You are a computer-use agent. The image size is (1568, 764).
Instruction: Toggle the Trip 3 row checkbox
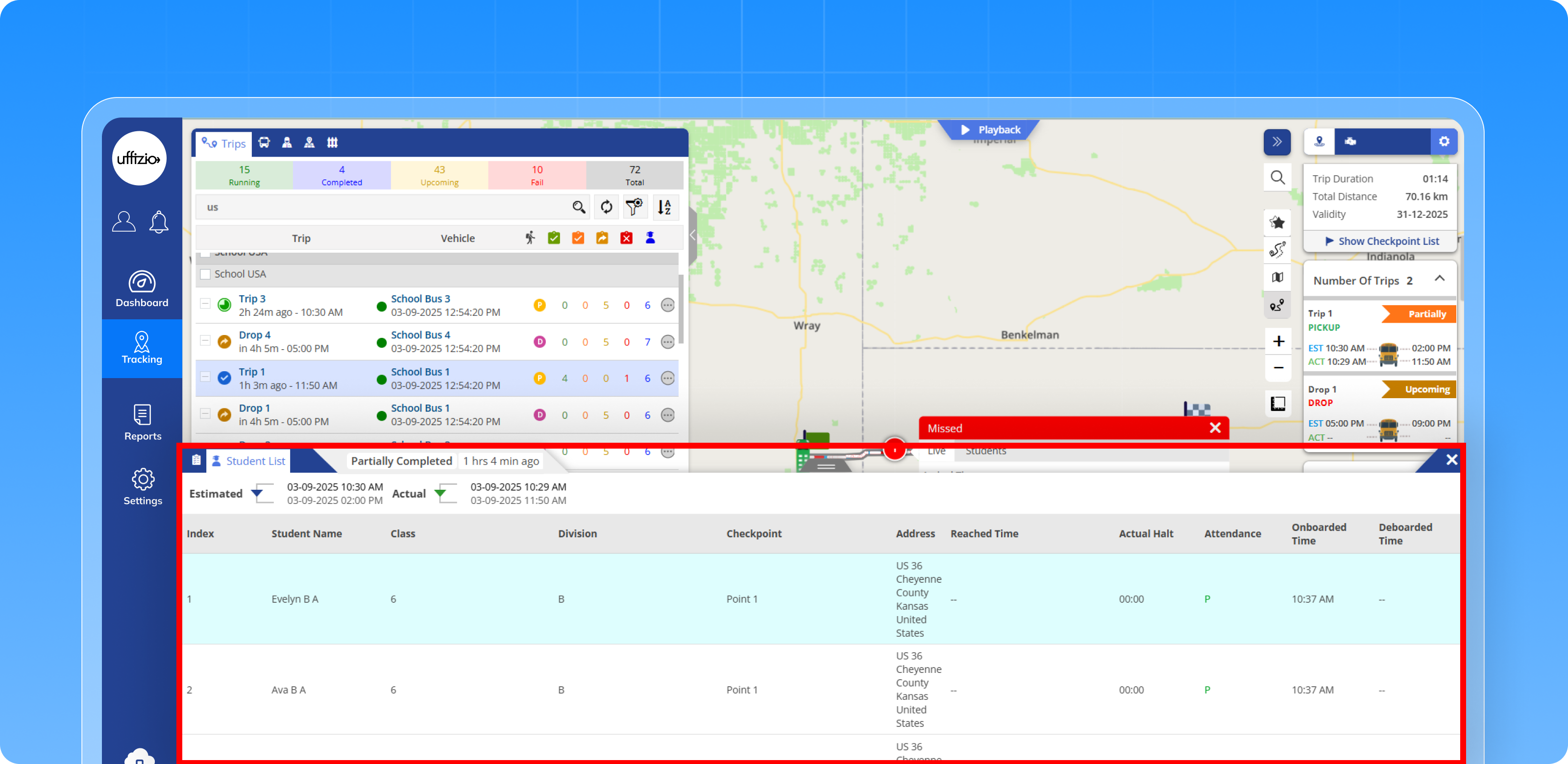(x=205, y=304)
